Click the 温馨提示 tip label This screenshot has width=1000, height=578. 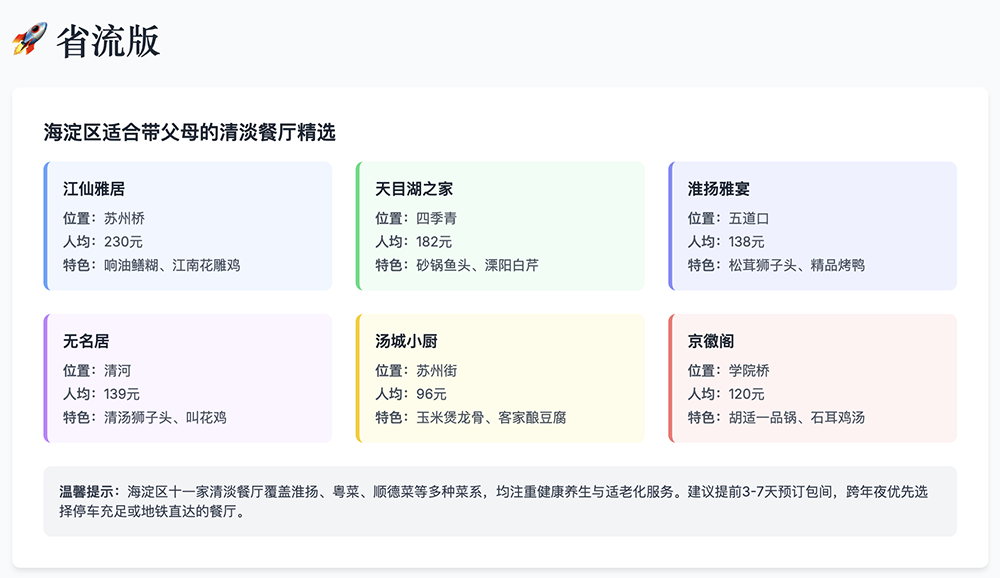88,491
